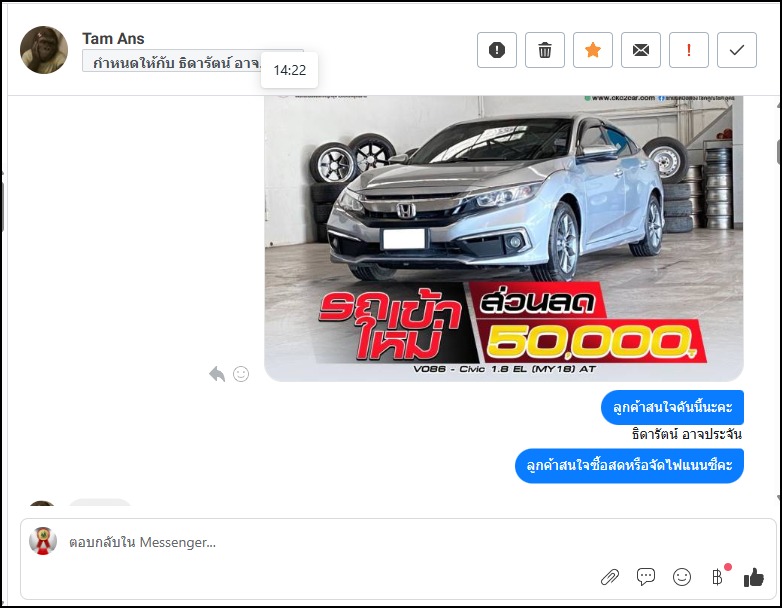
Task: Open Tam Ans profile picture
Action: [44, 50]
